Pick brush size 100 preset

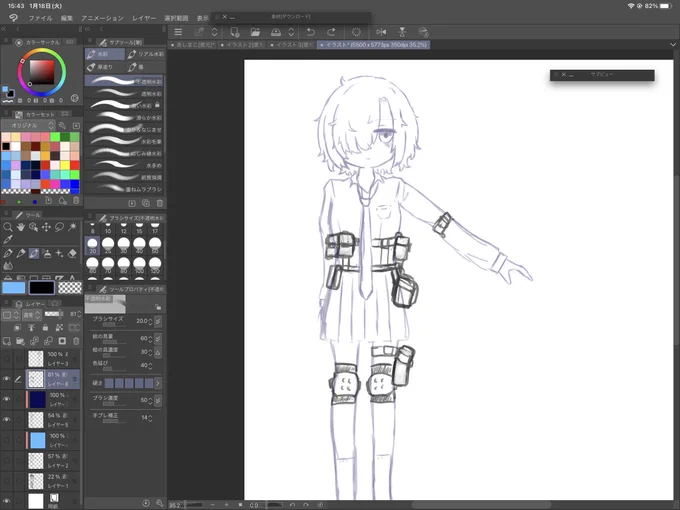point(139,265)
